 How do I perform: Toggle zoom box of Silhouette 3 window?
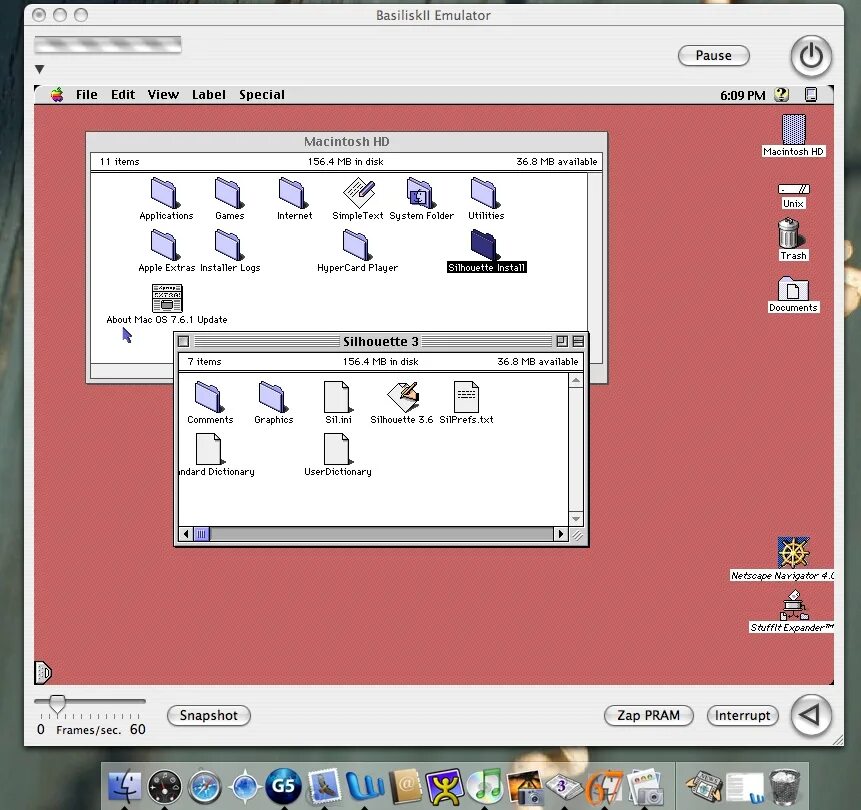[x=562, y=342]
